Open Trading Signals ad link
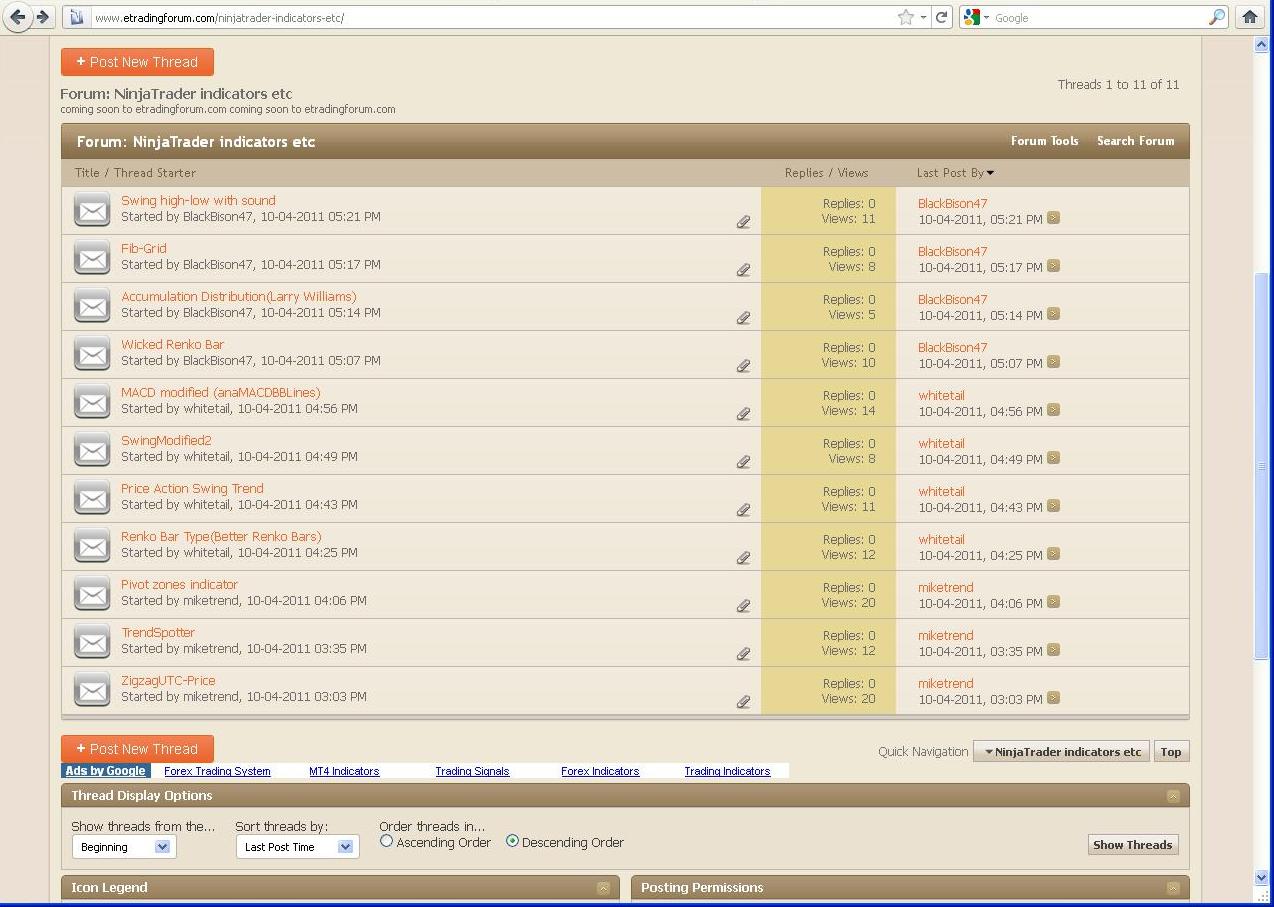The image size is (1274, 907). coord(472,771)
